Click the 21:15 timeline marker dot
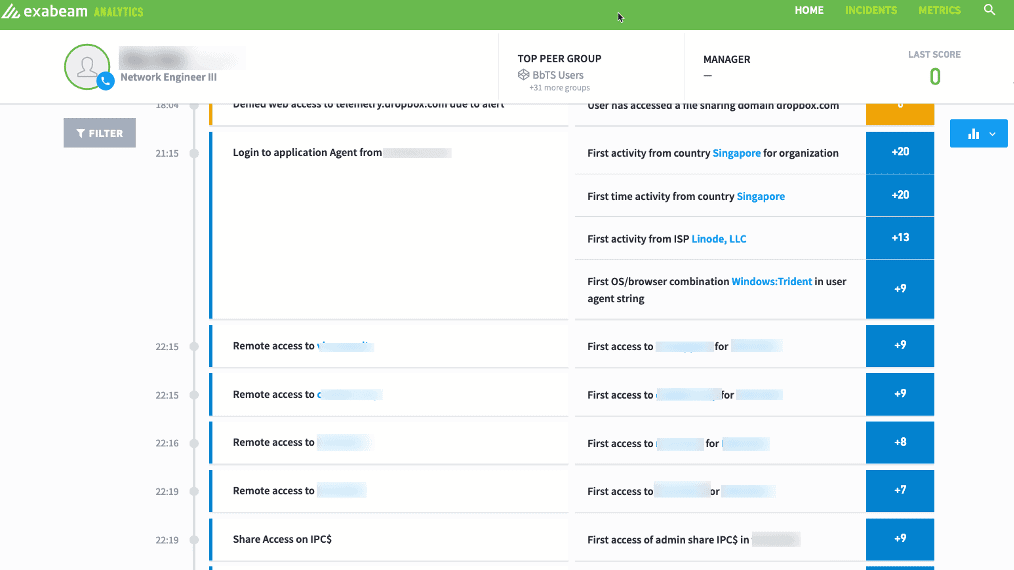Image resolution: width=1014 pixels, height=570 pixels. click(194, 153)
